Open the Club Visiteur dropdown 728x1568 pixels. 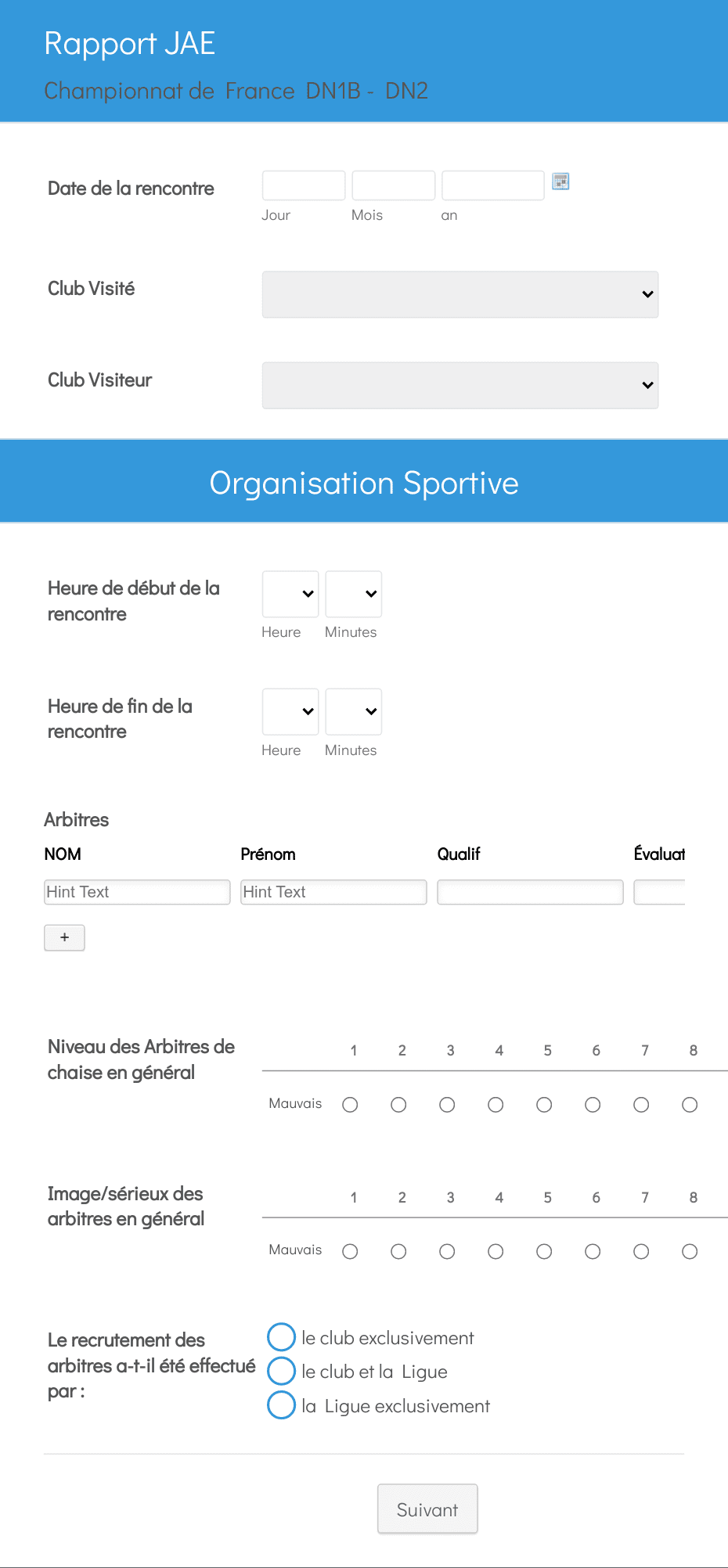[x=460, y=385]
